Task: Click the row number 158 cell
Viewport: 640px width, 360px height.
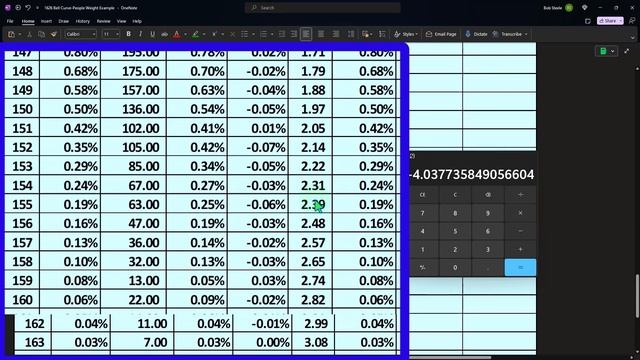Action: (22, 261)
